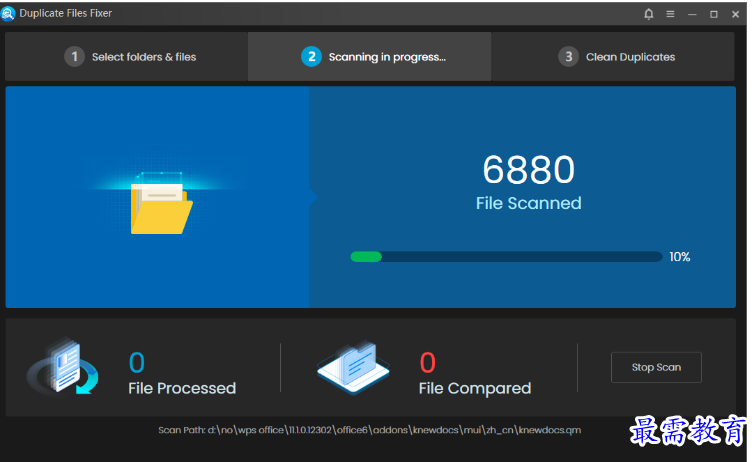The image size is (754, 462).
Task: Click the Scan Path text at bottom
Action: point(369,430)
